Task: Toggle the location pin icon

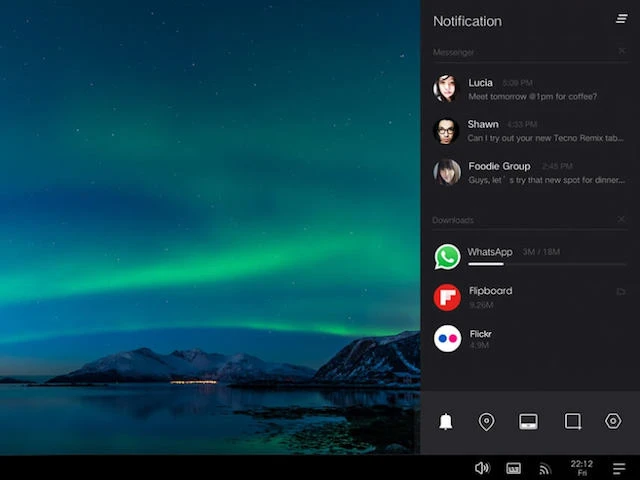Action: point(487,422)
